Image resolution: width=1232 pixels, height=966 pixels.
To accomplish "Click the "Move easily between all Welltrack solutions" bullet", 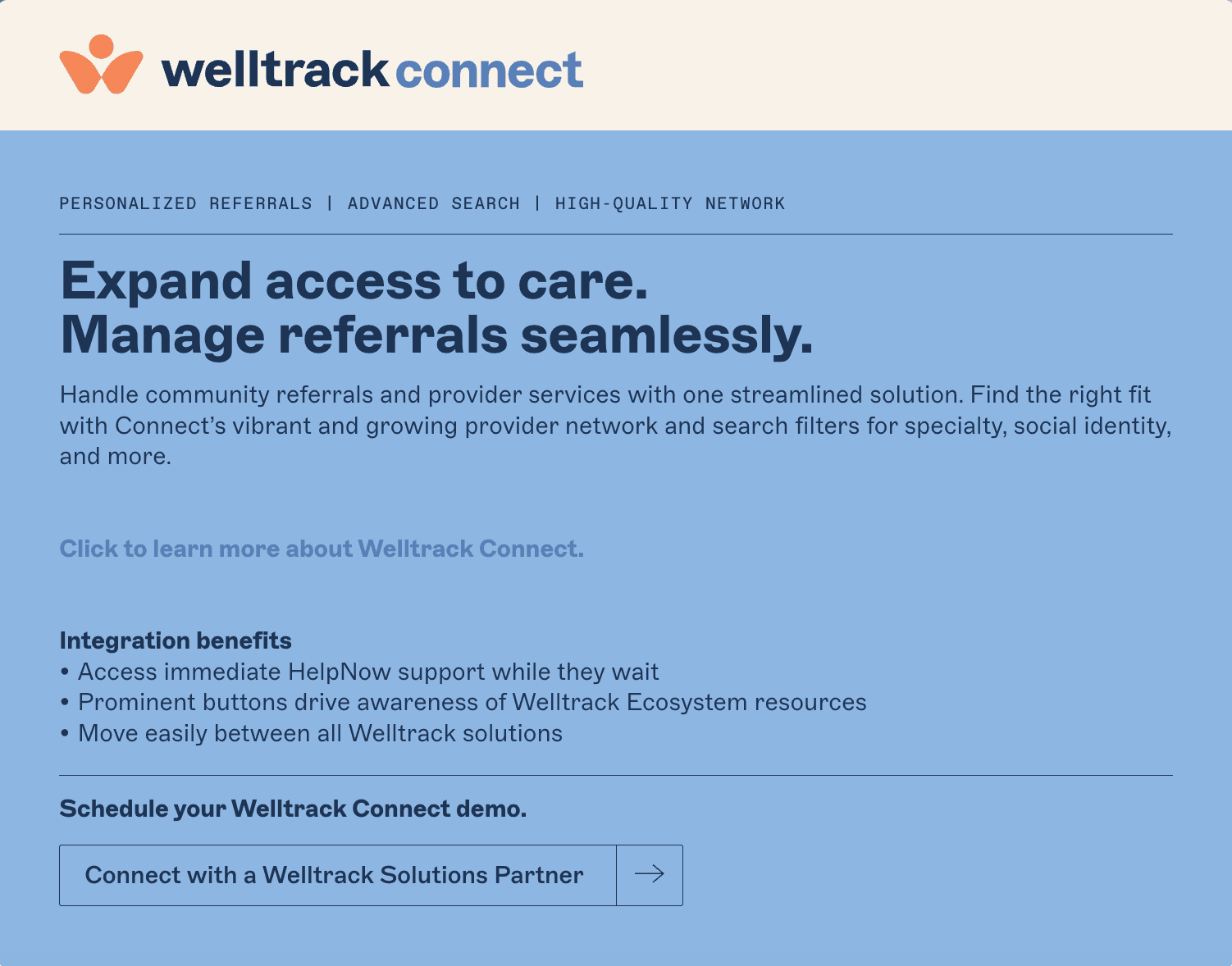I will tap(320, 733).
